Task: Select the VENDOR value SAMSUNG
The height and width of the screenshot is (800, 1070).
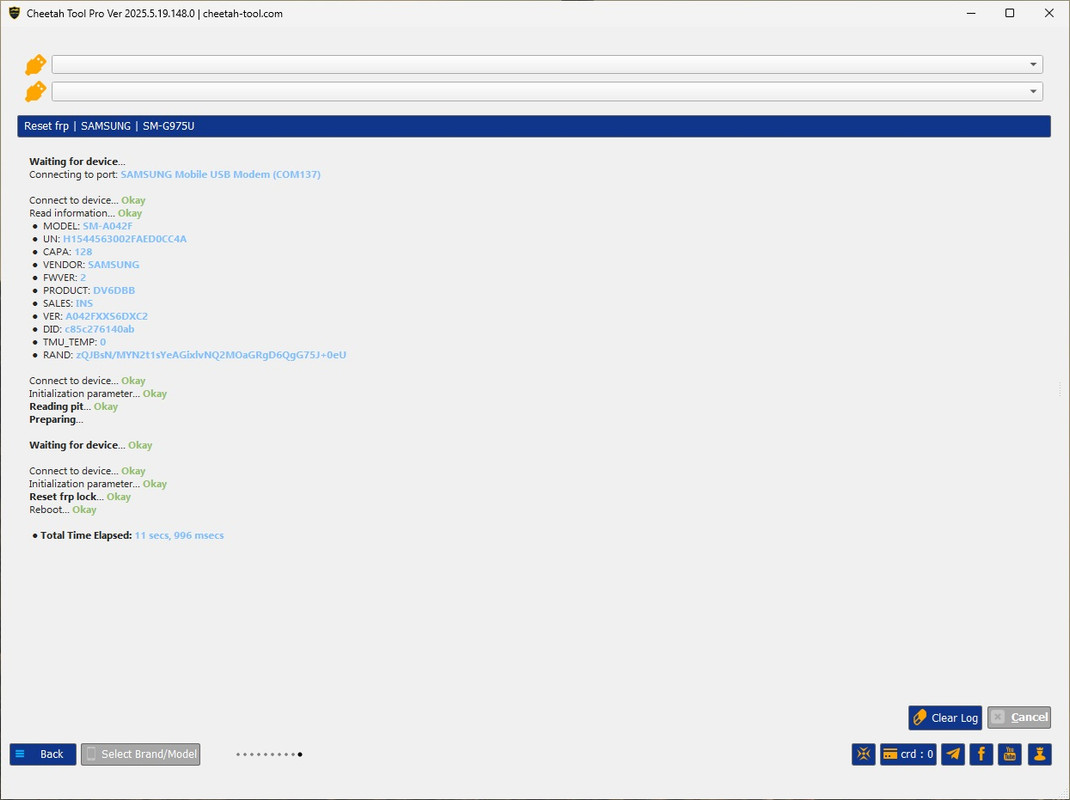Action: tap(113, 265)
